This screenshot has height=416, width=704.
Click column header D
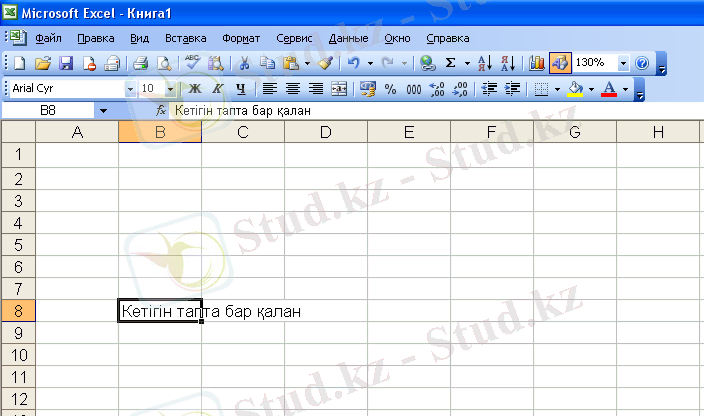(x=326, y=133)
